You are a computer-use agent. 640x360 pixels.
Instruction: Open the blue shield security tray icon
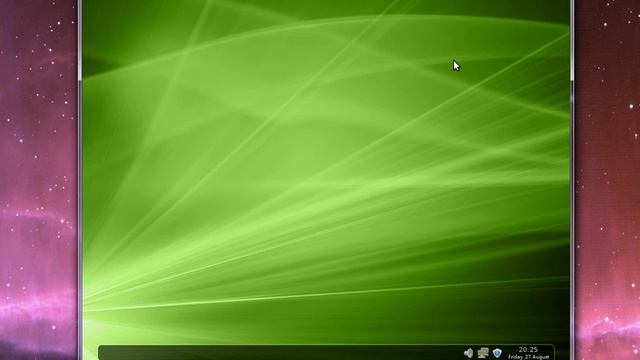point(497,353)
